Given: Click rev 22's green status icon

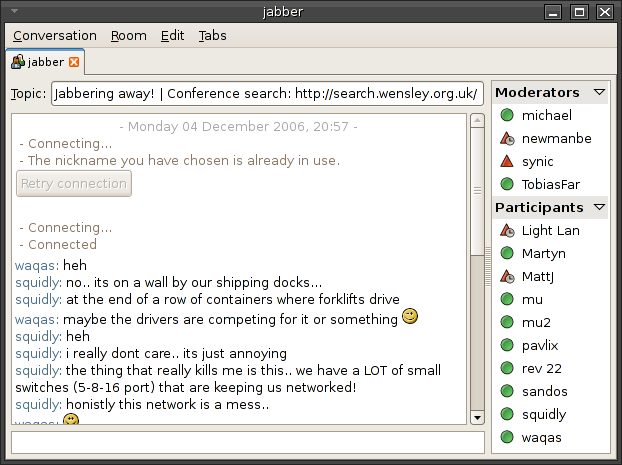Looking at the screenshot, I should coord(507,368).
